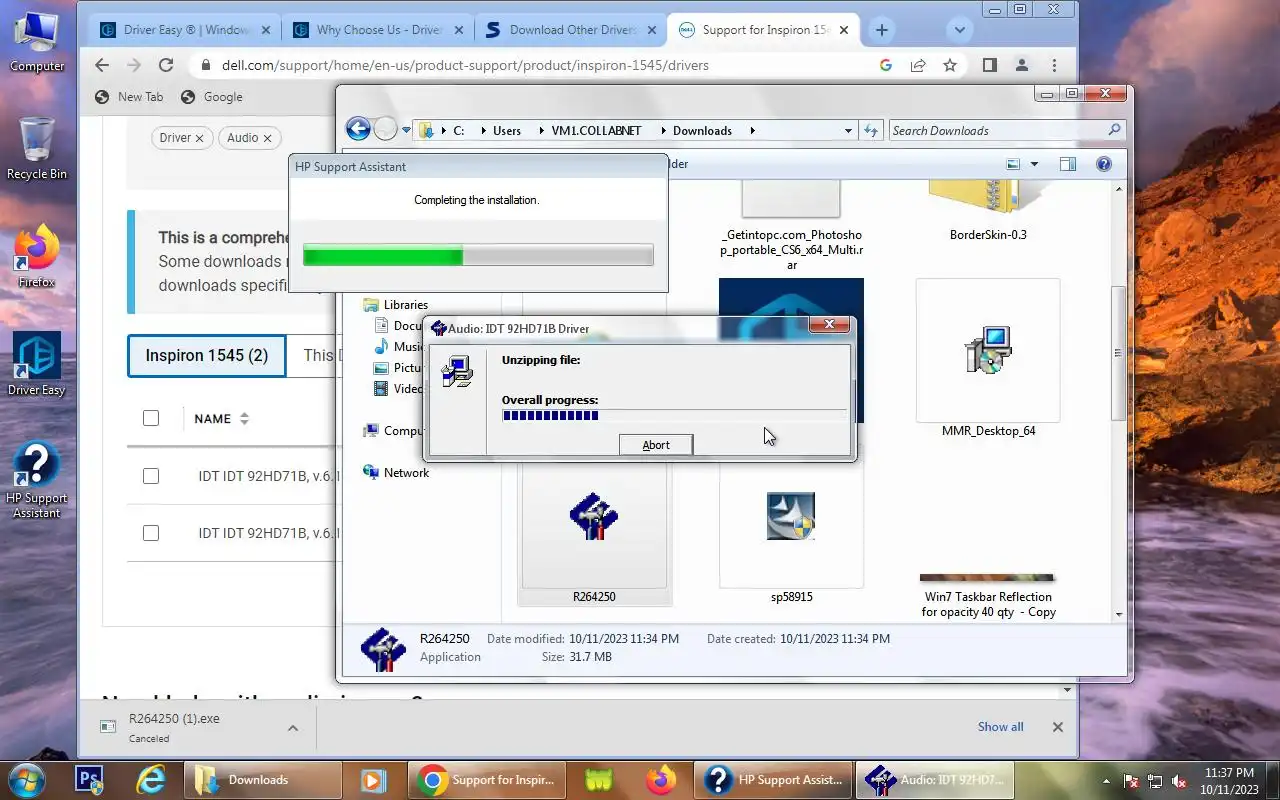The image size is (1280, 800).
Task: Click the muted volume tray icon
Action: pos(1178,781)
